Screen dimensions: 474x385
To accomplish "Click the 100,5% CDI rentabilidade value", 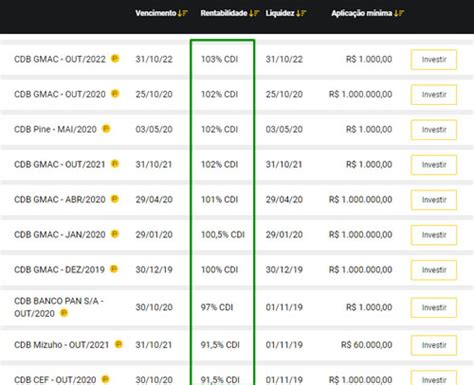I will (223, 235).
